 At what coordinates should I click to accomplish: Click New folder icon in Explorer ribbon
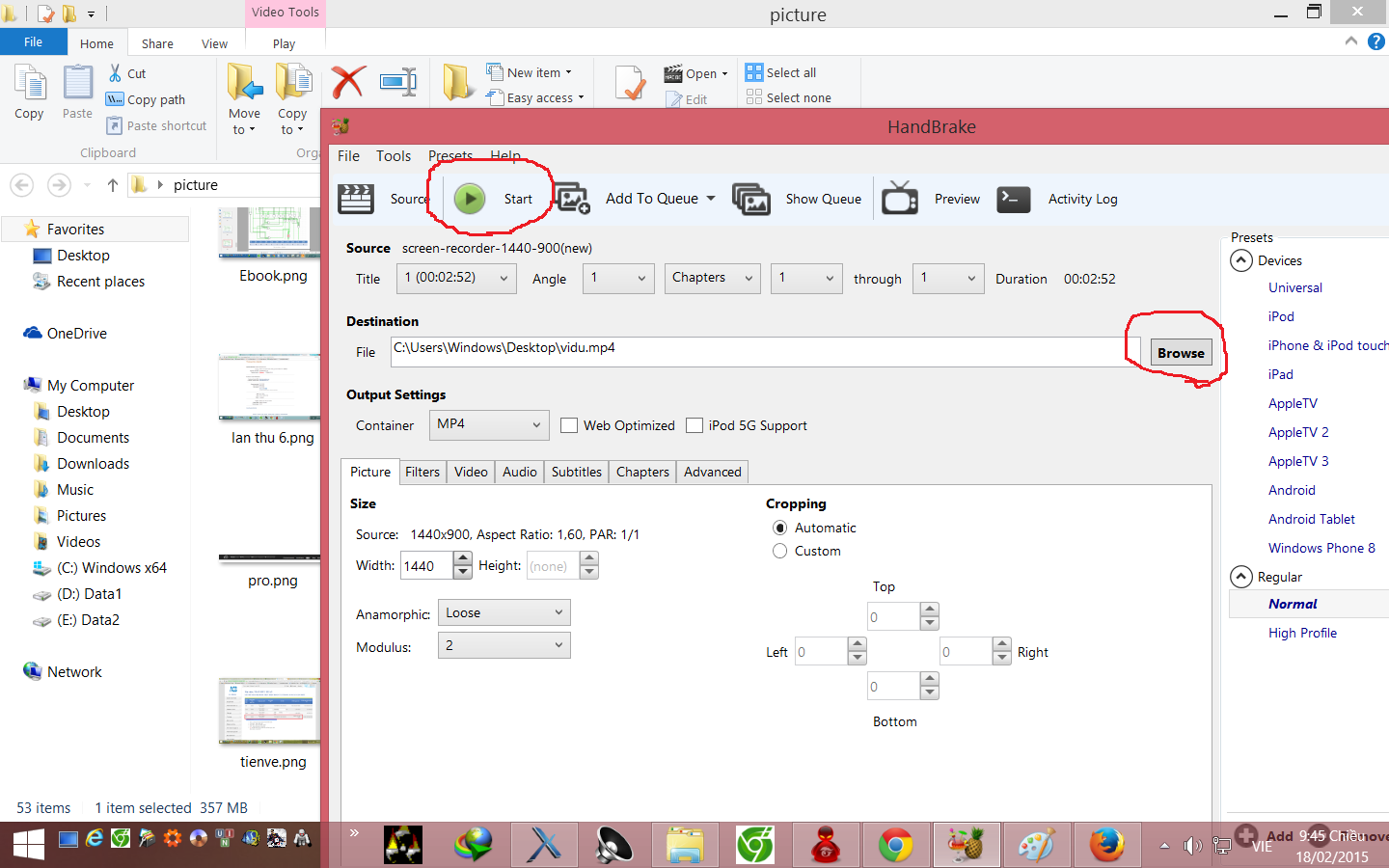(459, 82)
